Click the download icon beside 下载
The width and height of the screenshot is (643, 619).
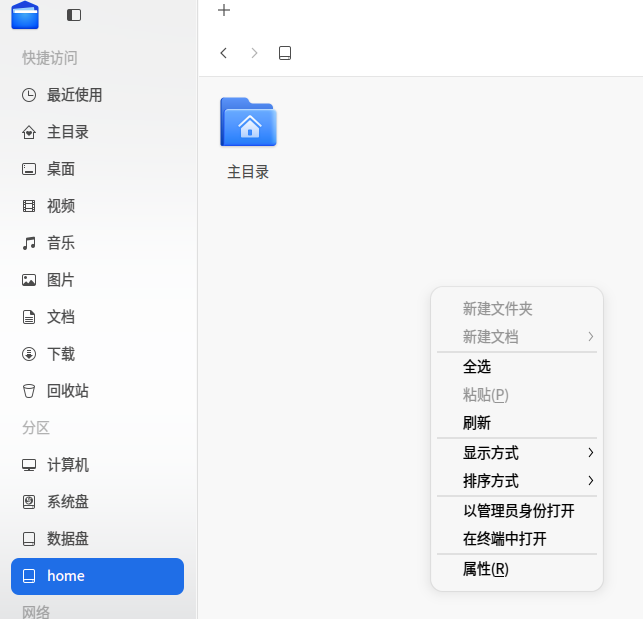click(29, 354)
